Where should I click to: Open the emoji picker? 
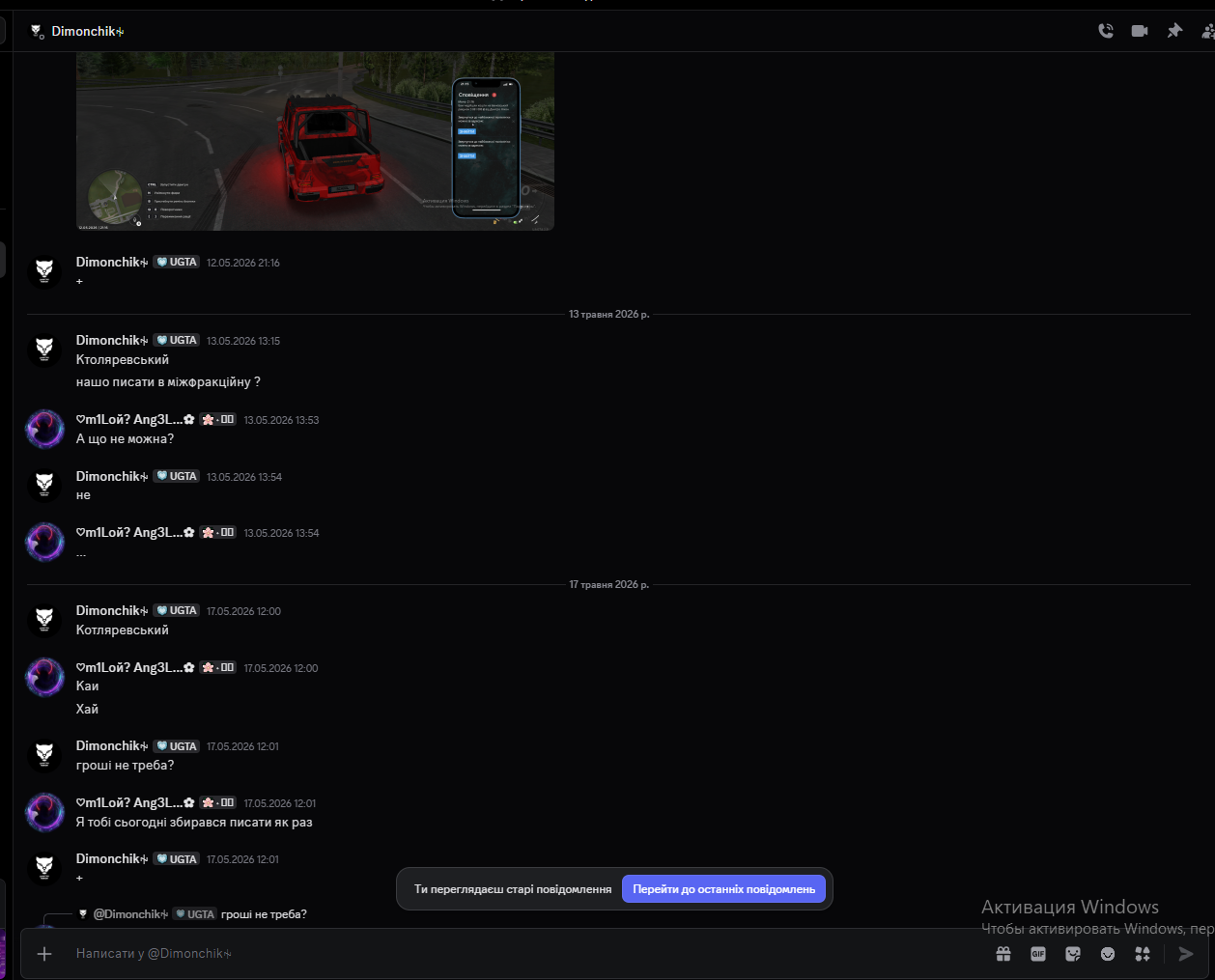(1108, 954)
